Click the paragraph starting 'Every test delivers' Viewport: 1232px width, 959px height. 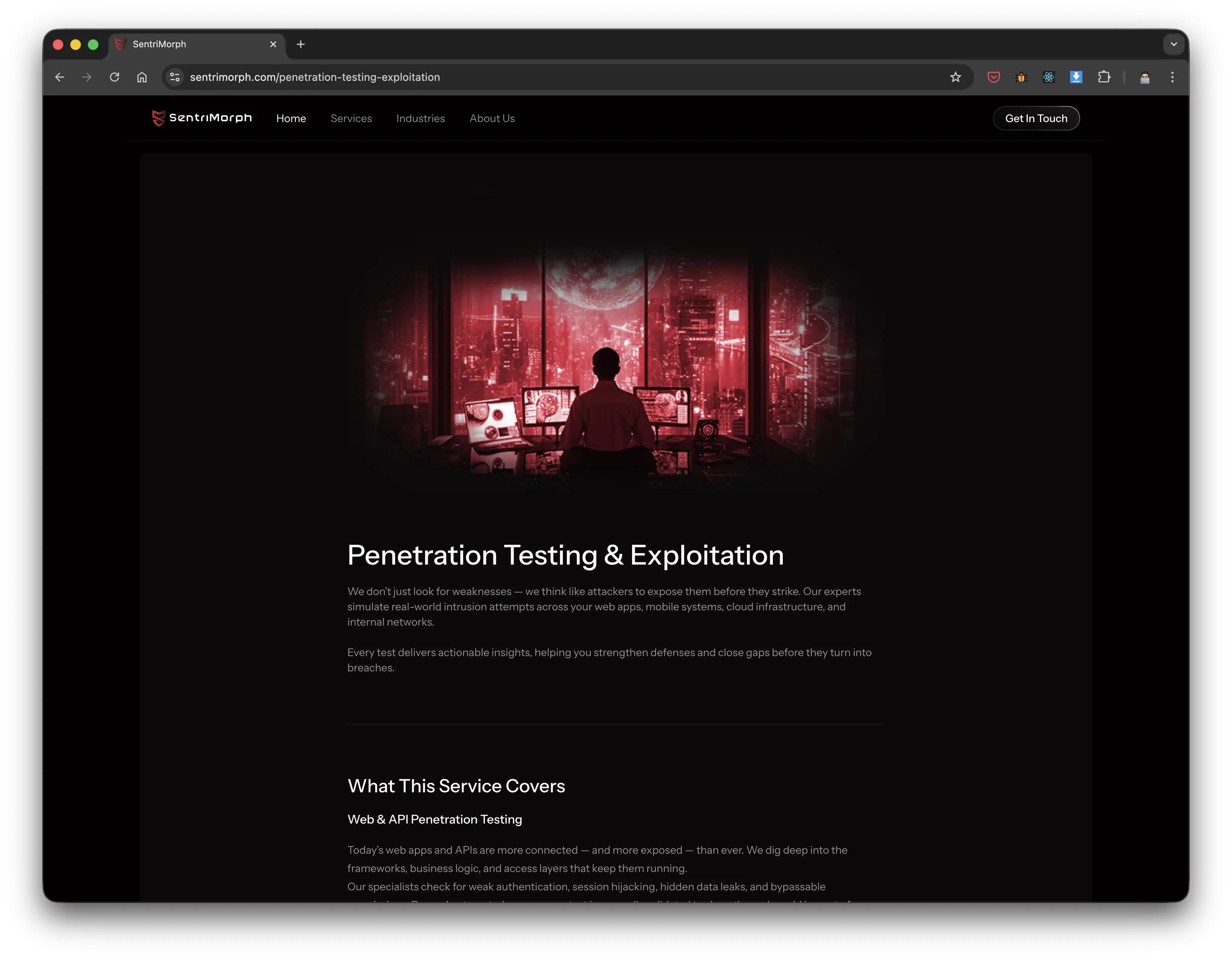610,660
